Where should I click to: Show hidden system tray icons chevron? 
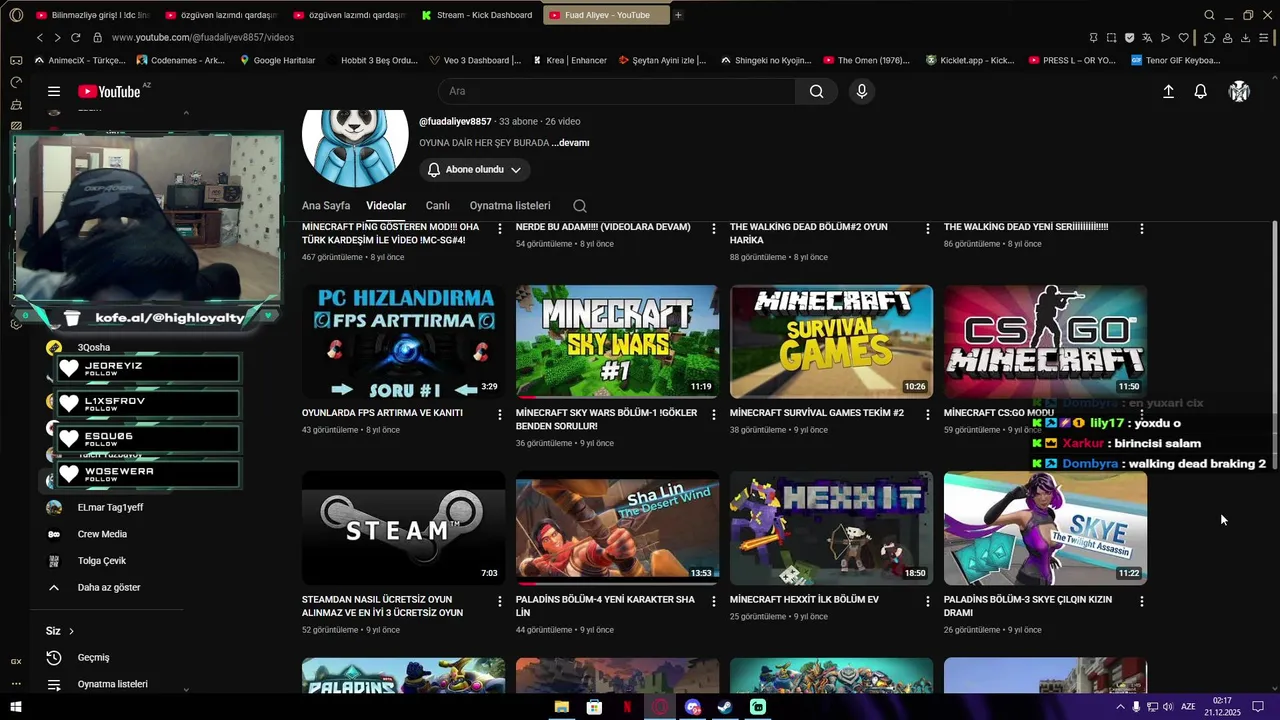tap(1120, 707)
